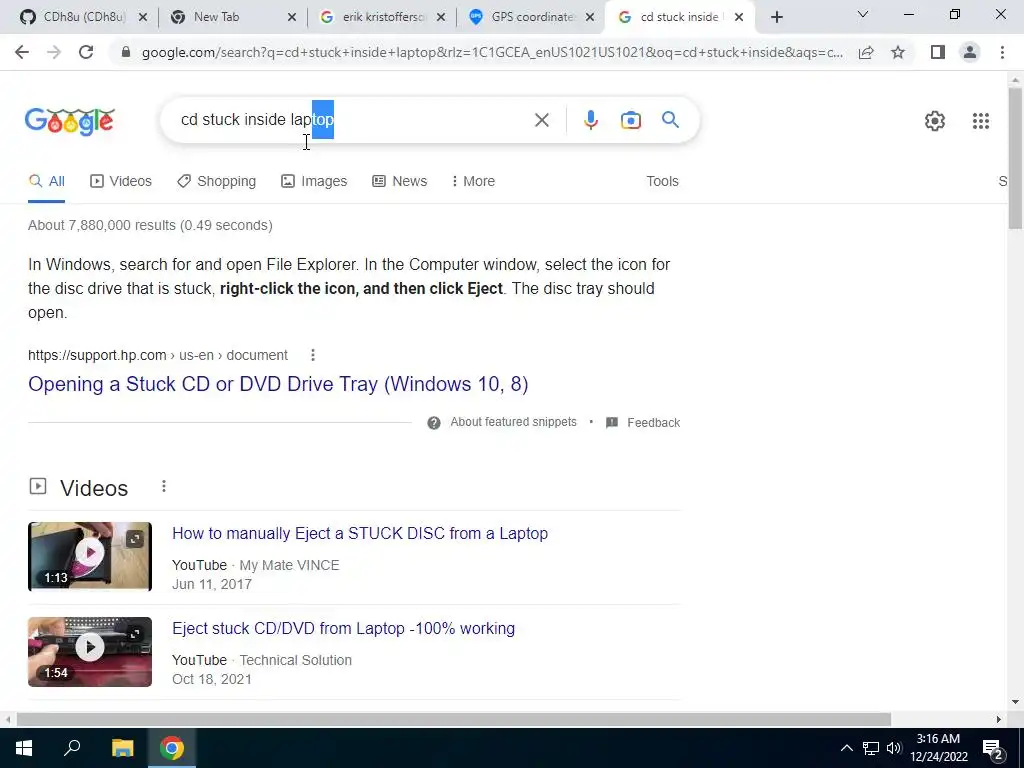
Task: Open the Chrome profile avatar
Action: point(970,52)
